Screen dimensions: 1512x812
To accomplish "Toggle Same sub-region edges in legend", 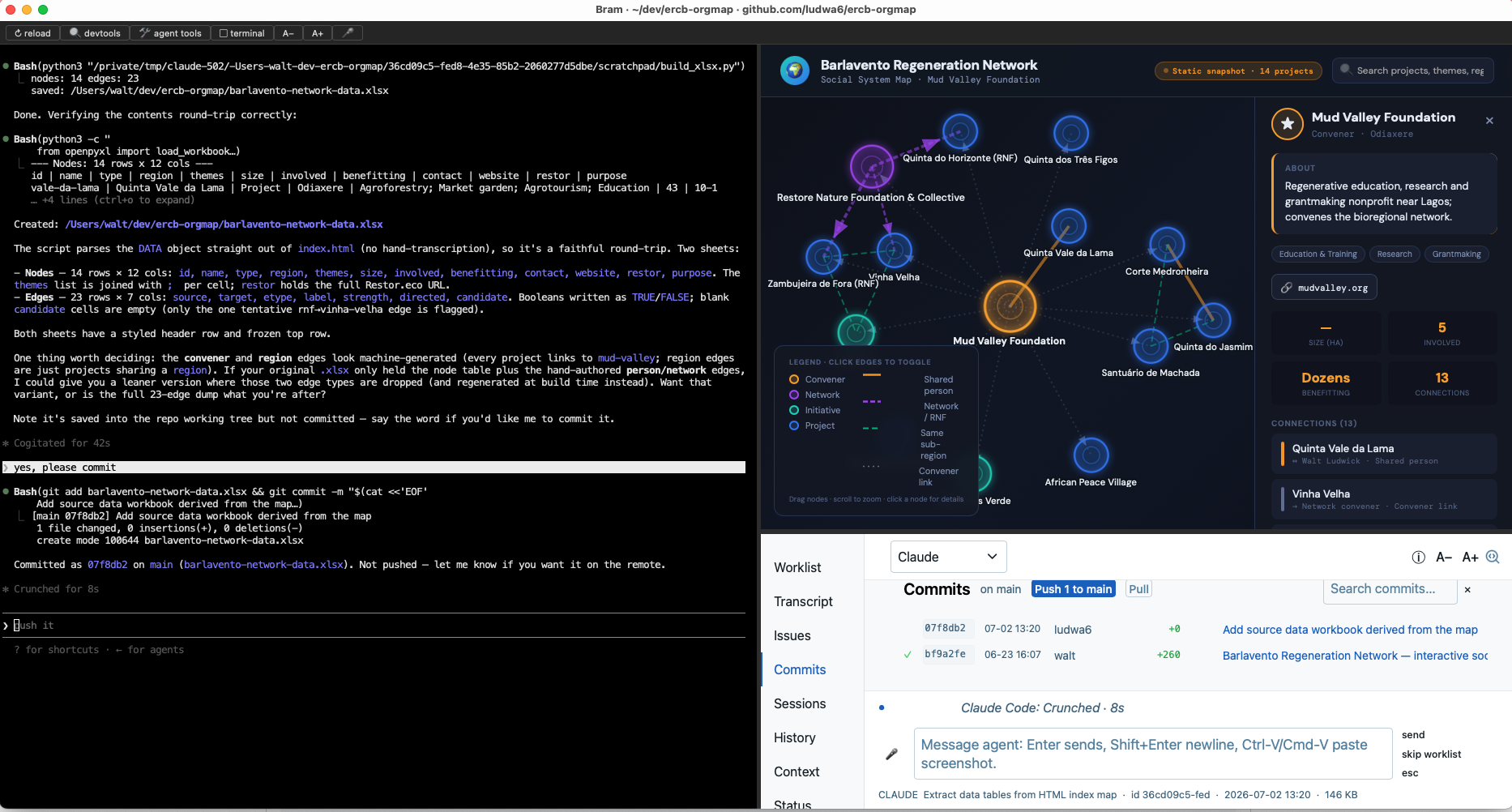I will (x=912, y=443).
